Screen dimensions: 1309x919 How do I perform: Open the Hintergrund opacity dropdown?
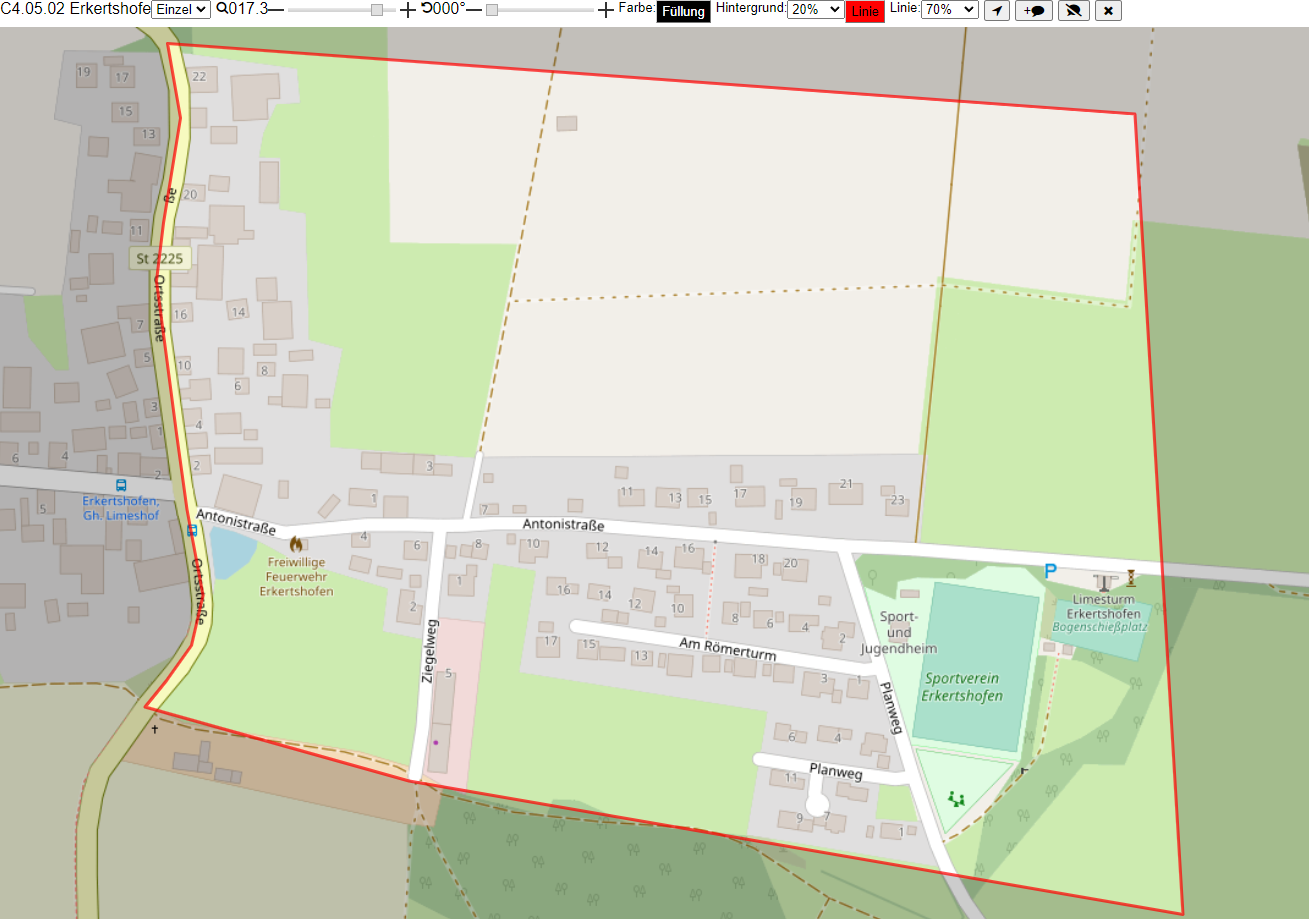pos(816,9)
